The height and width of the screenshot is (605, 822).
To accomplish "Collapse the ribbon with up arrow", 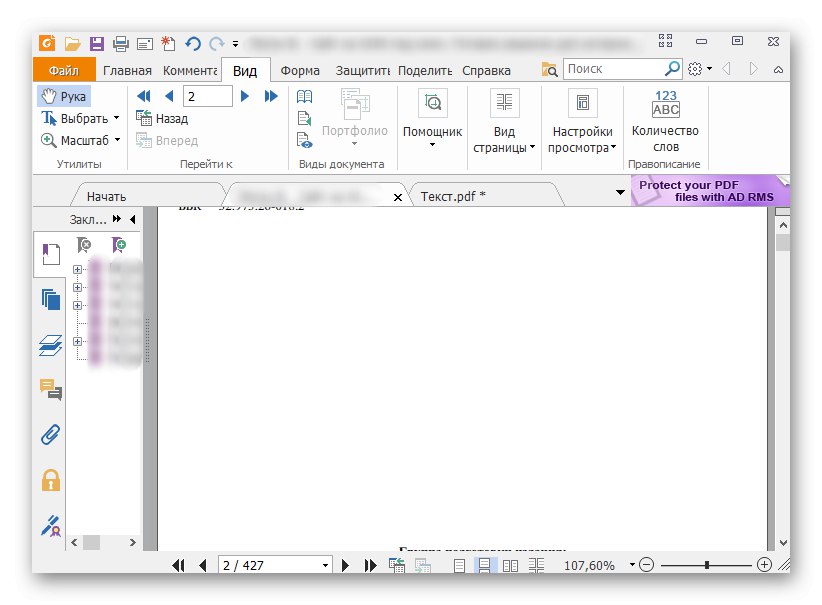I will (778, 69).
